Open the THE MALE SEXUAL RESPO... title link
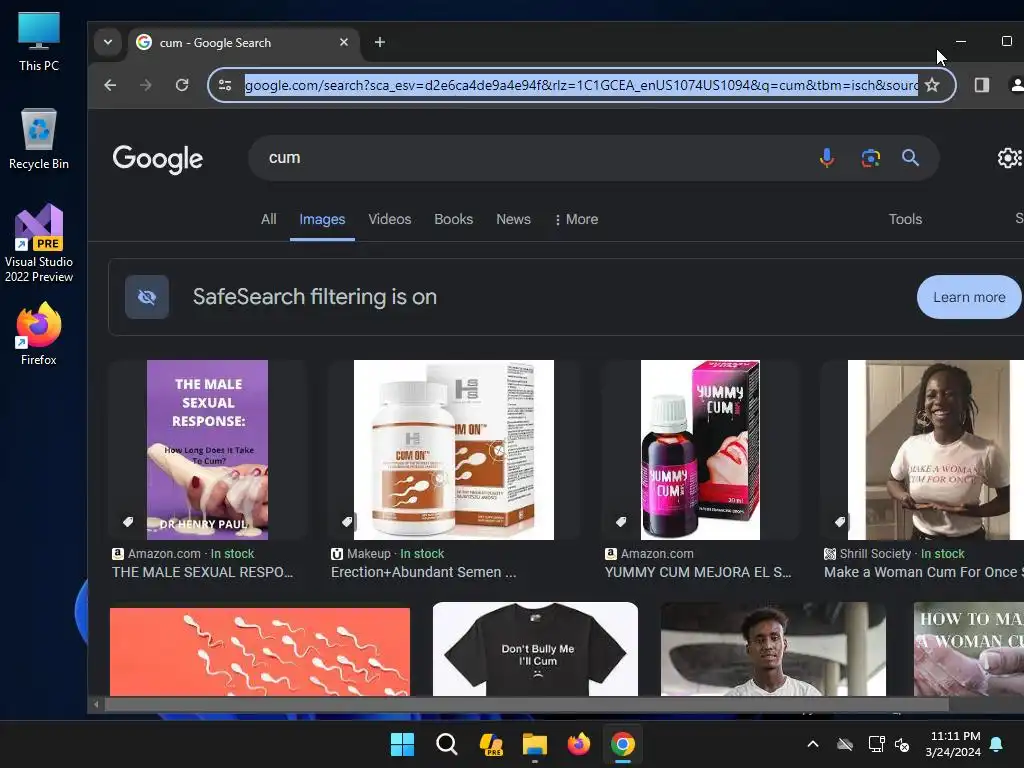The image size is (1024, 768). click(x=202, y=572)
